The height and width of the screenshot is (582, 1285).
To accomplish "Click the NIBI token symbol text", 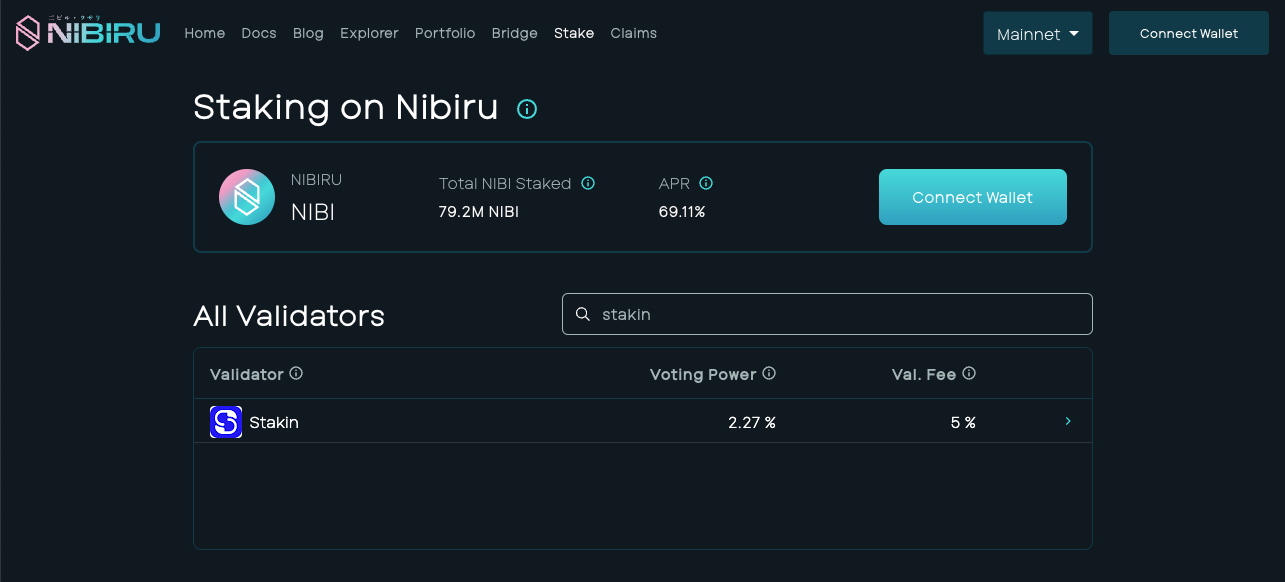I will (313, 212).
